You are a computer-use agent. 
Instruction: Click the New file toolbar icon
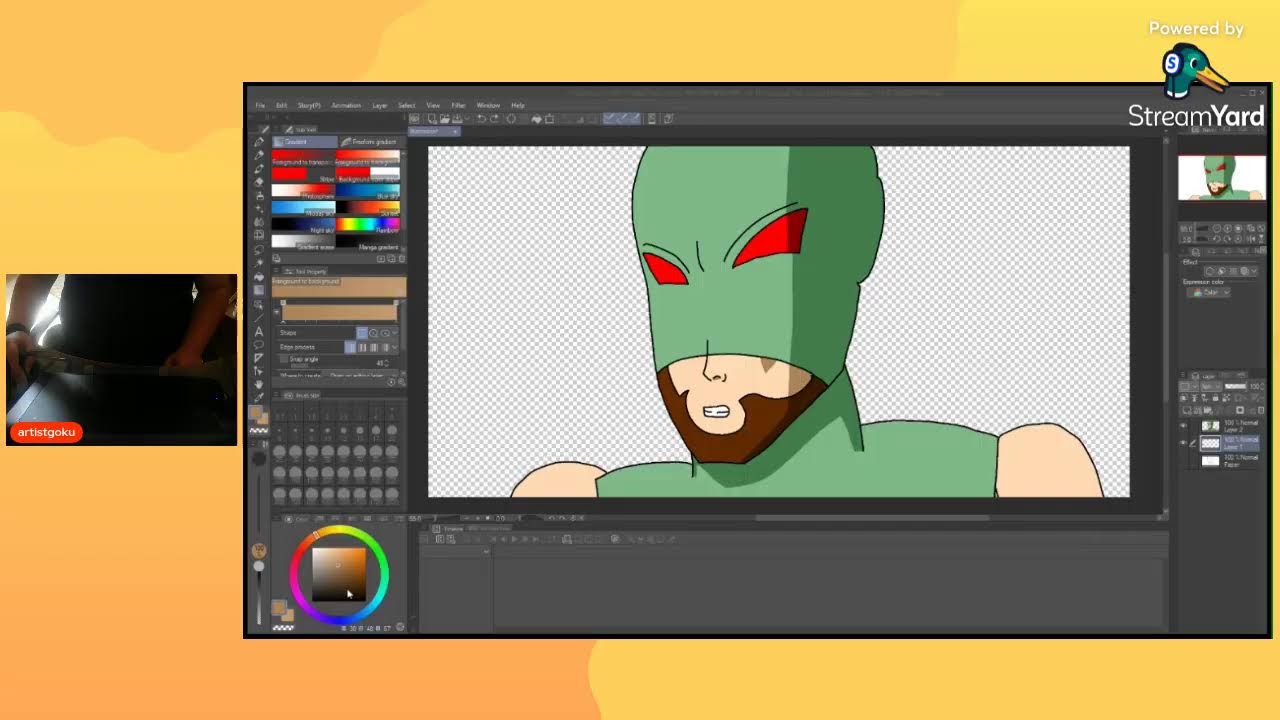[432, 119]
